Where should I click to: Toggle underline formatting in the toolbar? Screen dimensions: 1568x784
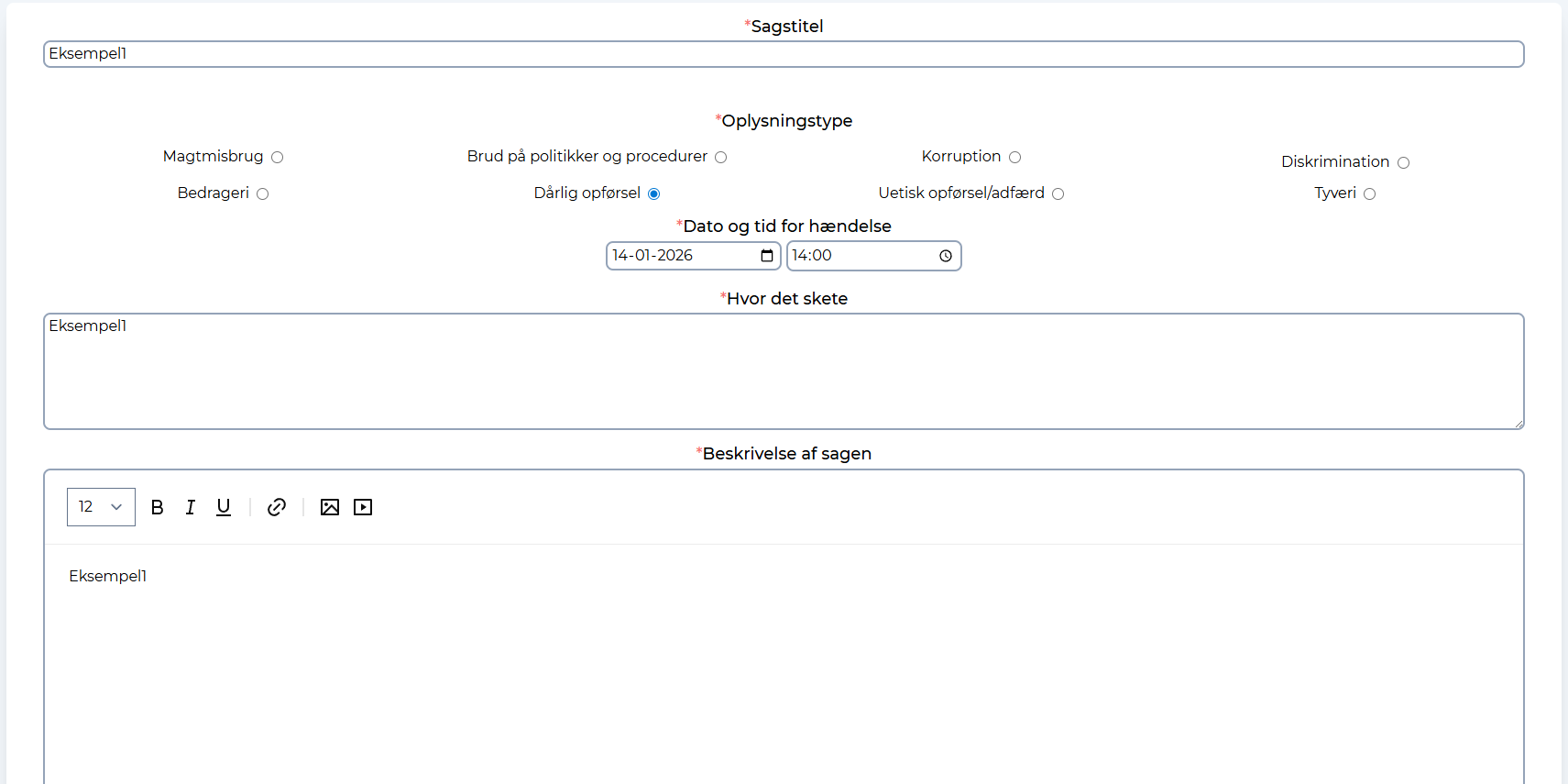[x=224, y=507]
